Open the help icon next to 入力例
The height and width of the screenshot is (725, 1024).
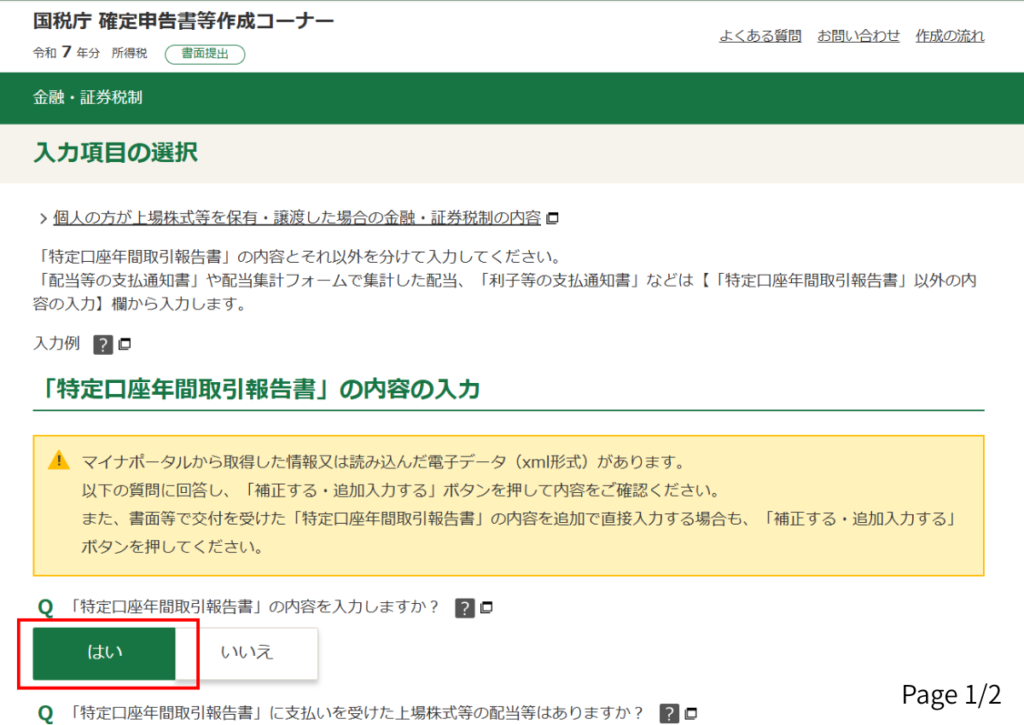pos(102,344)
